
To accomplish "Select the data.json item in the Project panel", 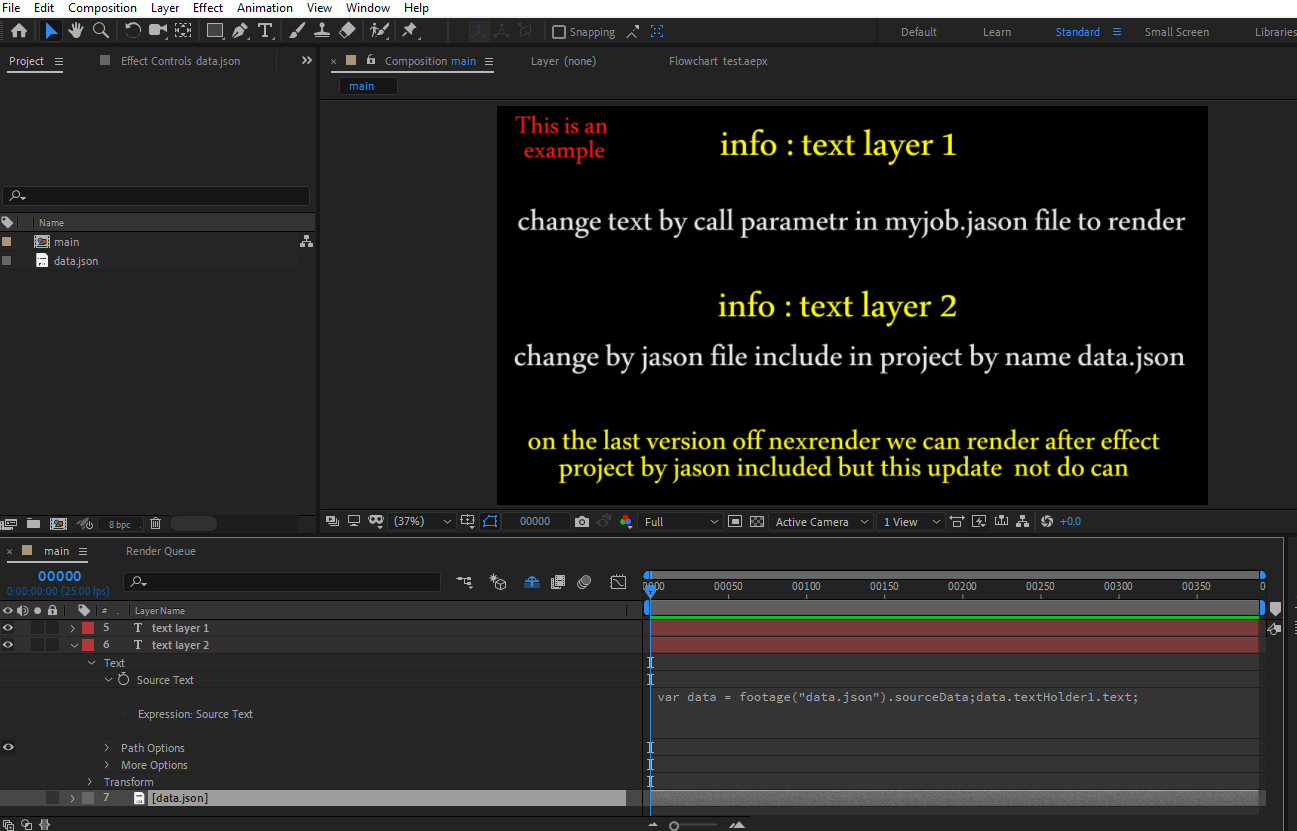I will tap(77, 260).
